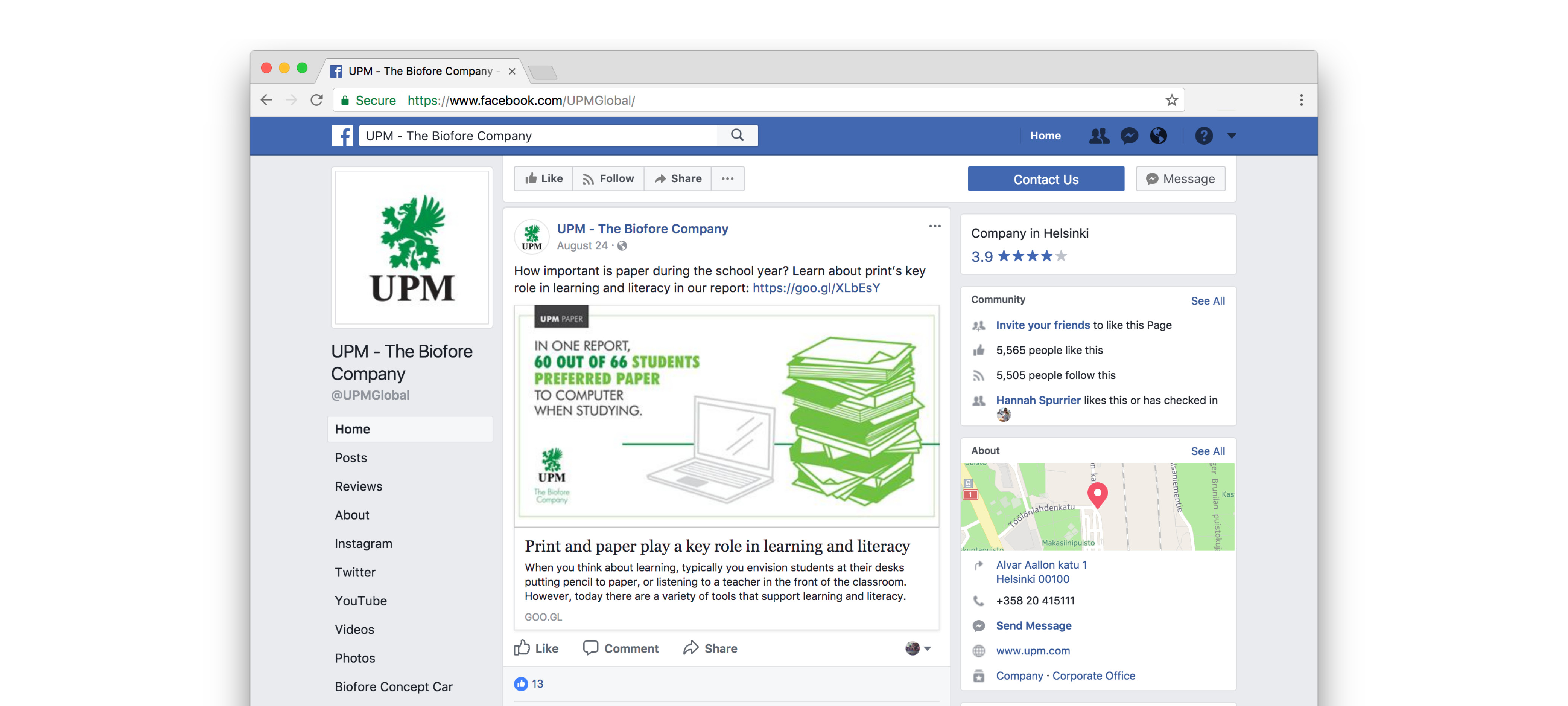
Task: Like the post with thumbs-up
Action: pyautogui.click(x=536, y=648)
